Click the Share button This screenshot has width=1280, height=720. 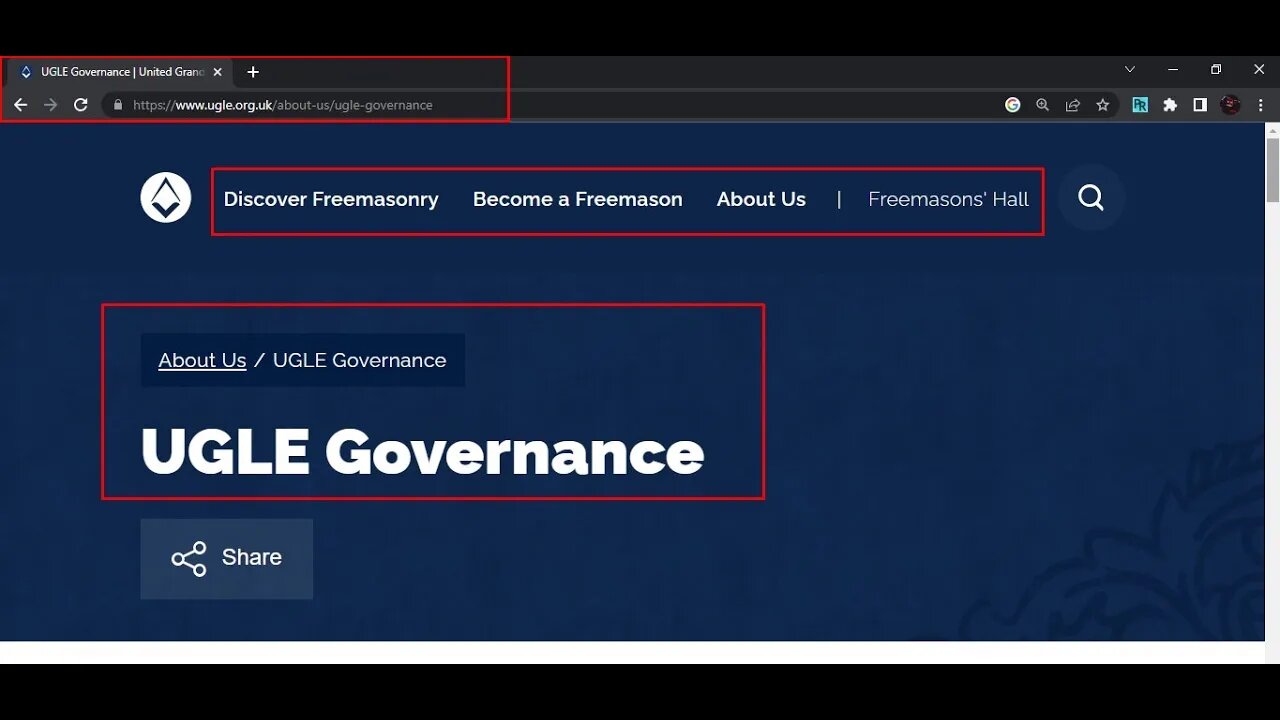(227, 558)
